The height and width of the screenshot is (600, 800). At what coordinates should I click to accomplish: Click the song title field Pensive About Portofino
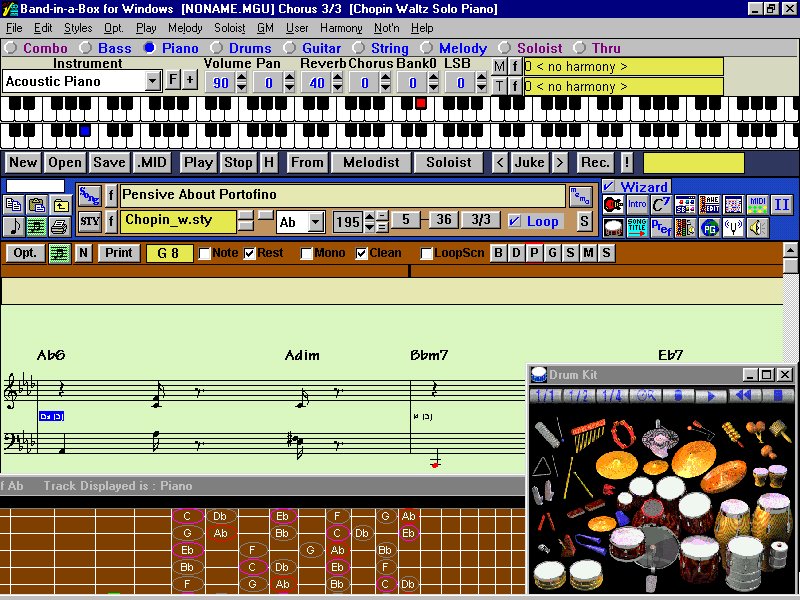click(342, 195)
